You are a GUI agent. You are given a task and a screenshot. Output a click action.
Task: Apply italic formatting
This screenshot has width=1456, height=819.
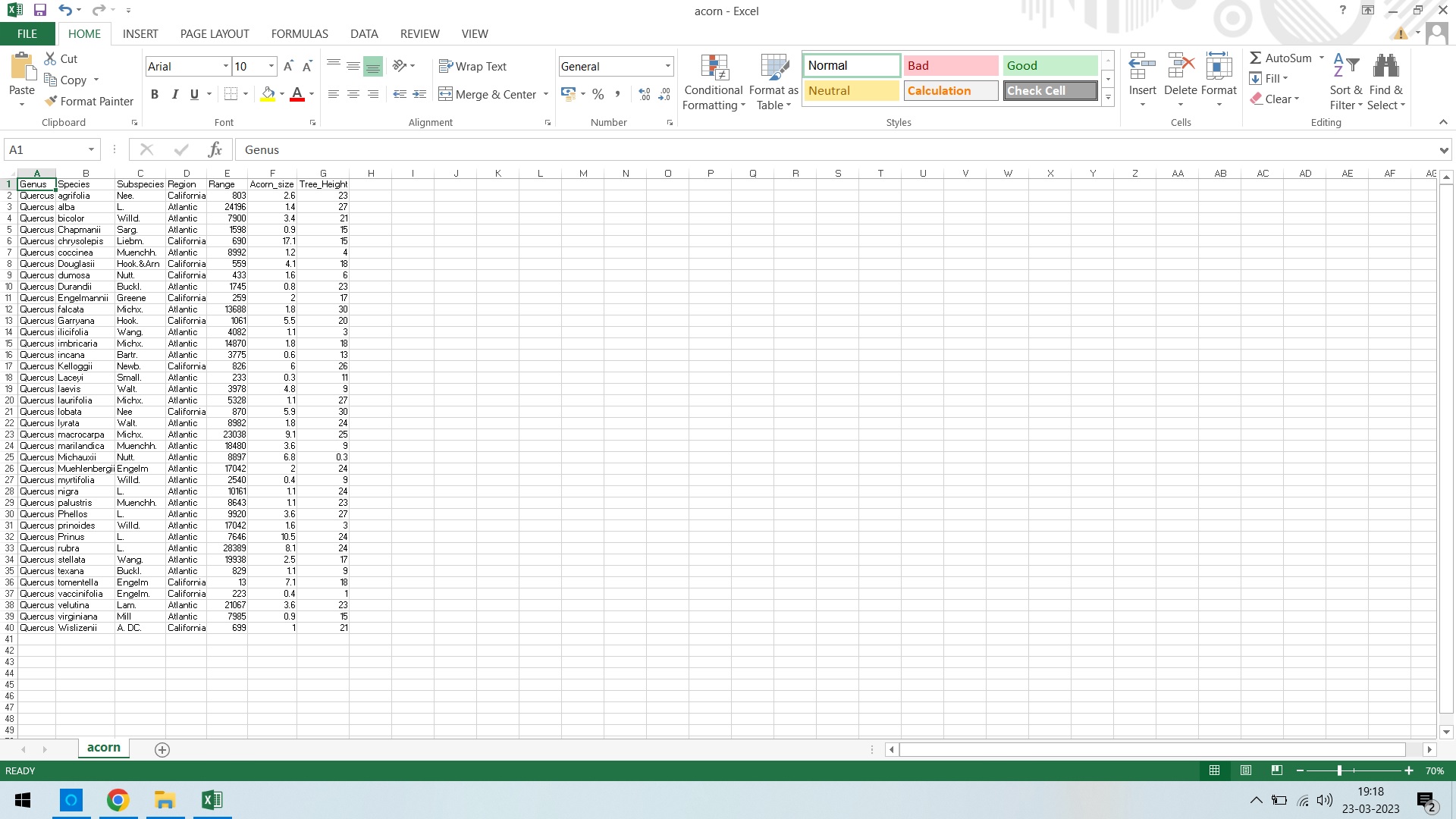(175, 94)
